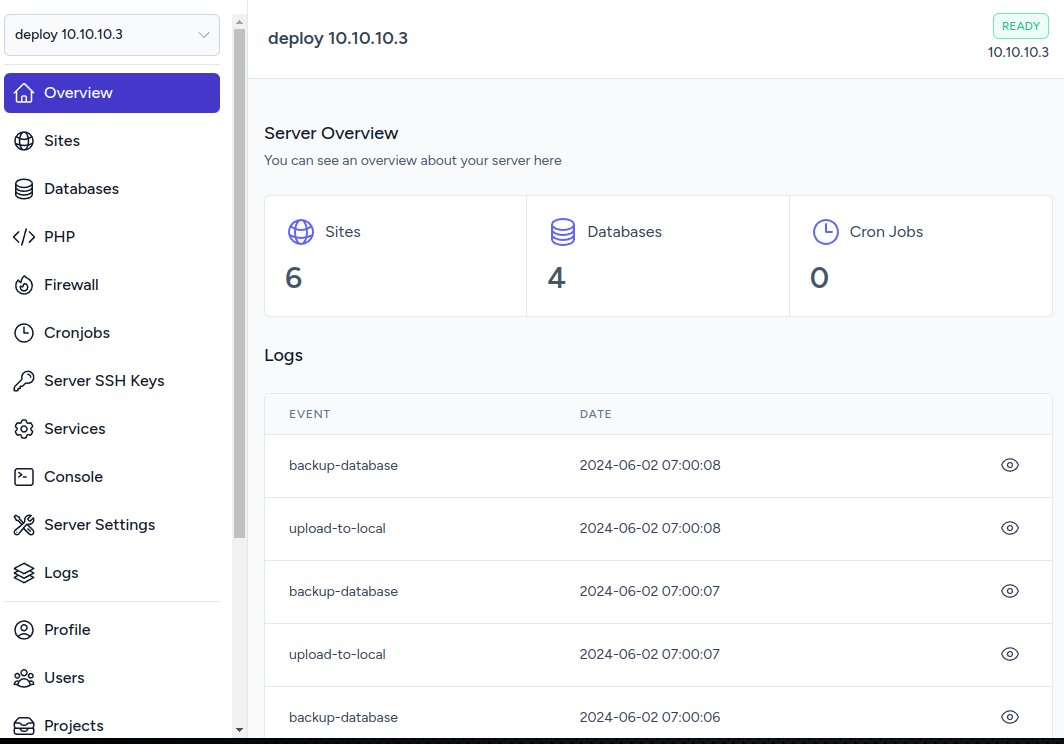Click the PHP code brackets icon
This screenshot has width=1064, height=744.
tap(24, 237)
